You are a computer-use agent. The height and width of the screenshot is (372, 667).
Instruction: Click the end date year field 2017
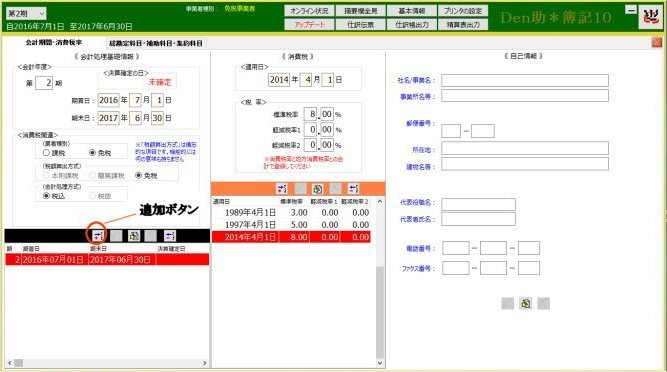click(x=108, y=118)
